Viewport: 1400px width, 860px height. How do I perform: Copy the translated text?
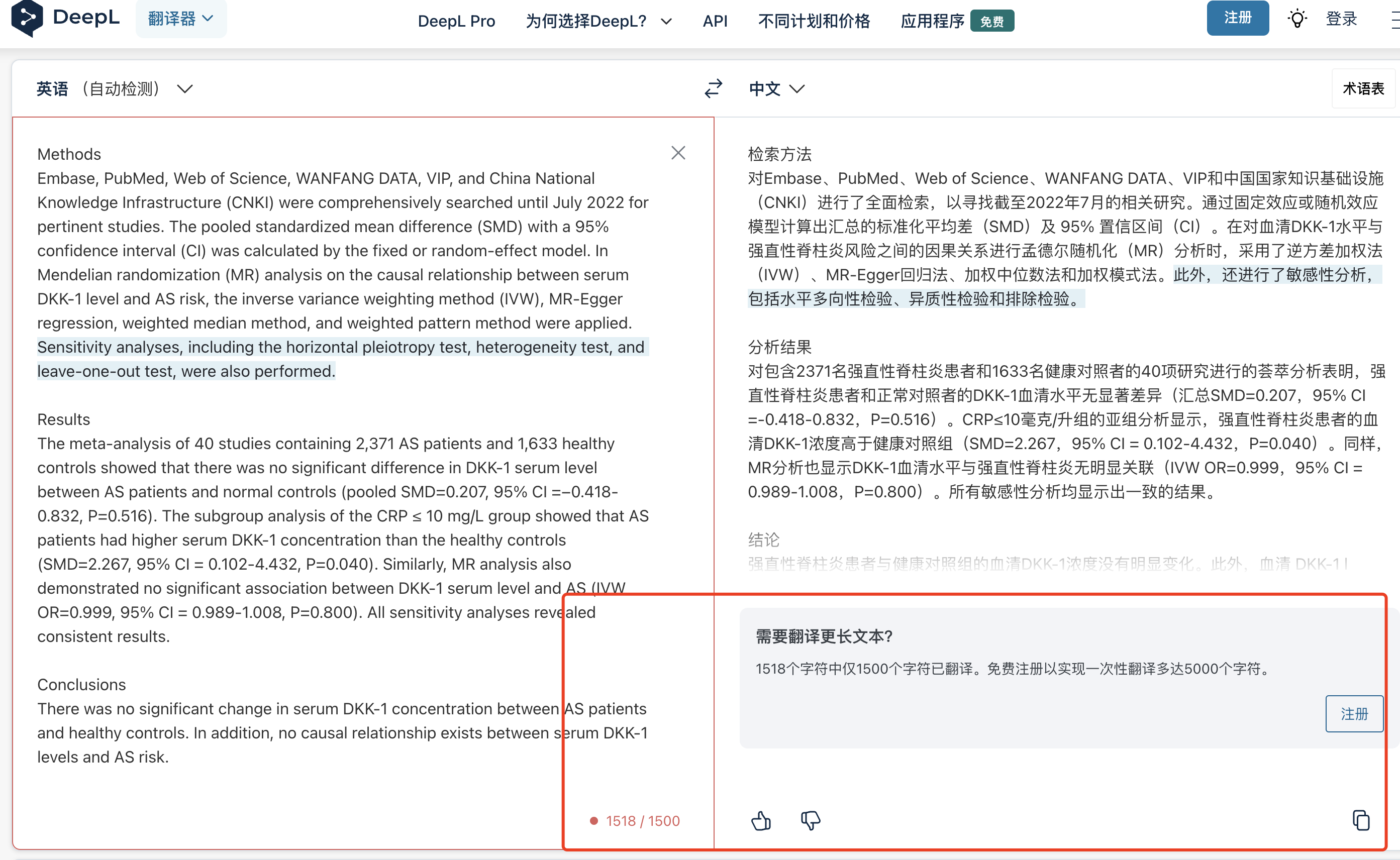(x=1362, y=820)
